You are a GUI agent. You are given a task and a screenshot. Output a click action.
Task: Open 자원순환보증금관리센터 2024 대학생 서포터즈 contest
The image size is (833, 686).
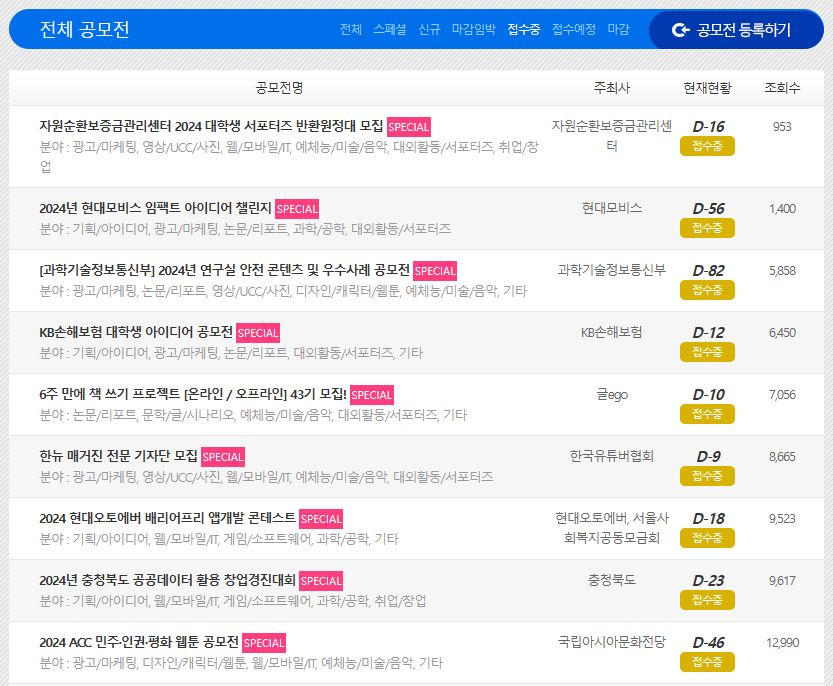click(x=211, y=126)
